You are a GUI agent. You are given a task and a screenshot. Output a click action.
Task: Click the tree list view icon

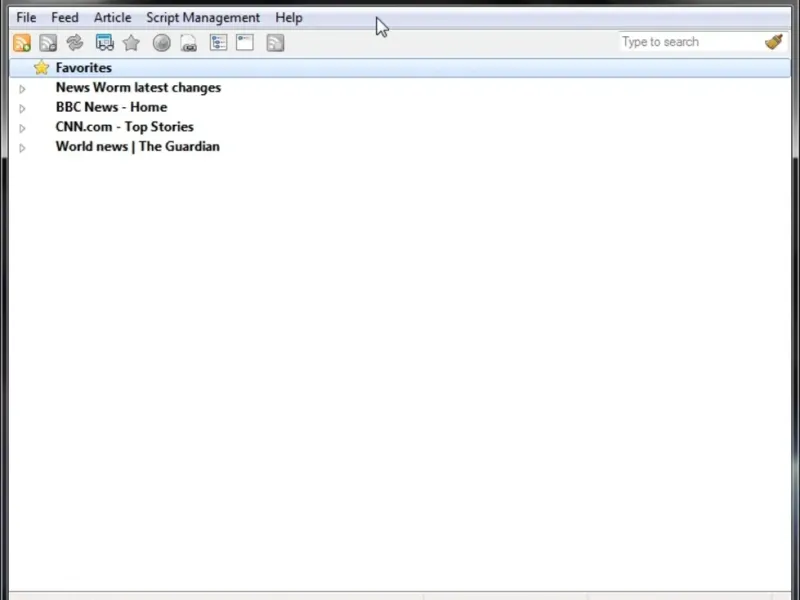click(x=218, y=42)
